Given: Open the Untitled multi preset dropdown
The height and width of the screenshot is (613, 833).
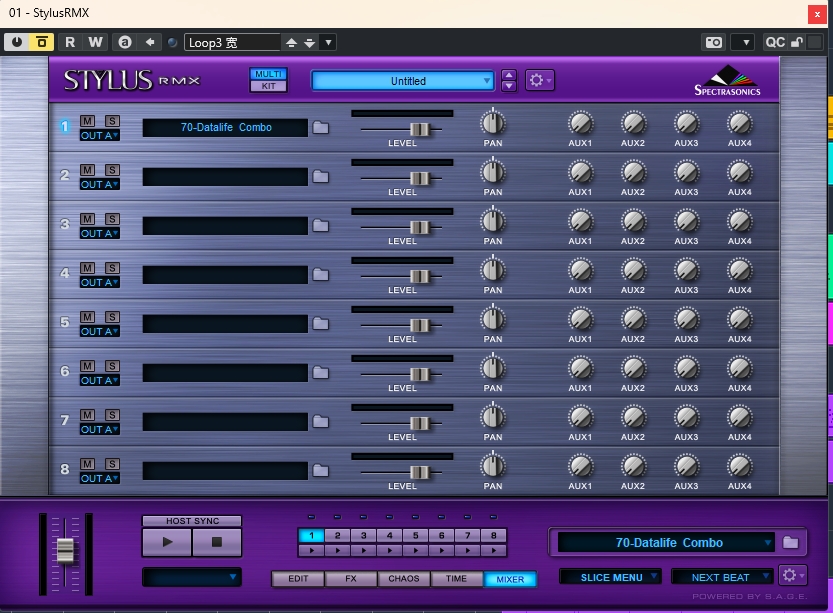Looking at the screenshot, I should click(x=403, y=81).
